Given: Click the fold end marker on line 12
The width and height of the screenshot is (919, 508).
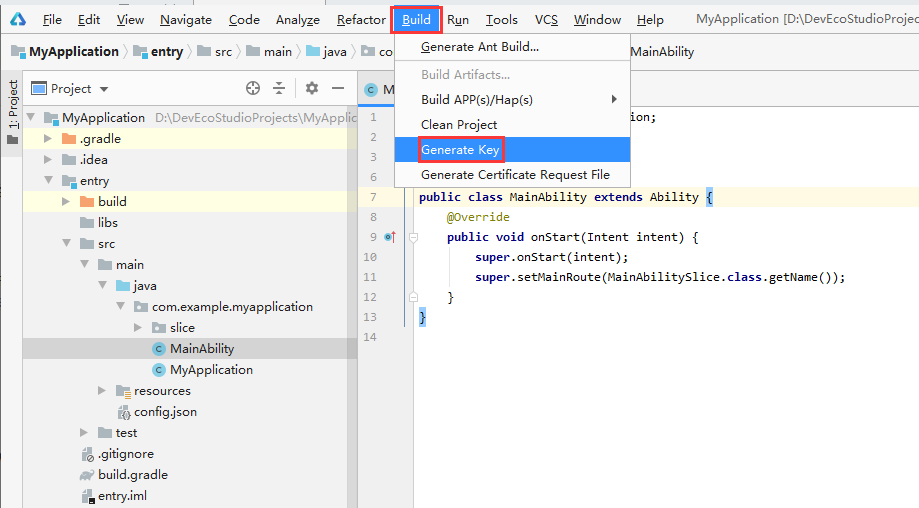Looking at the screenshot, I should 413,297.
